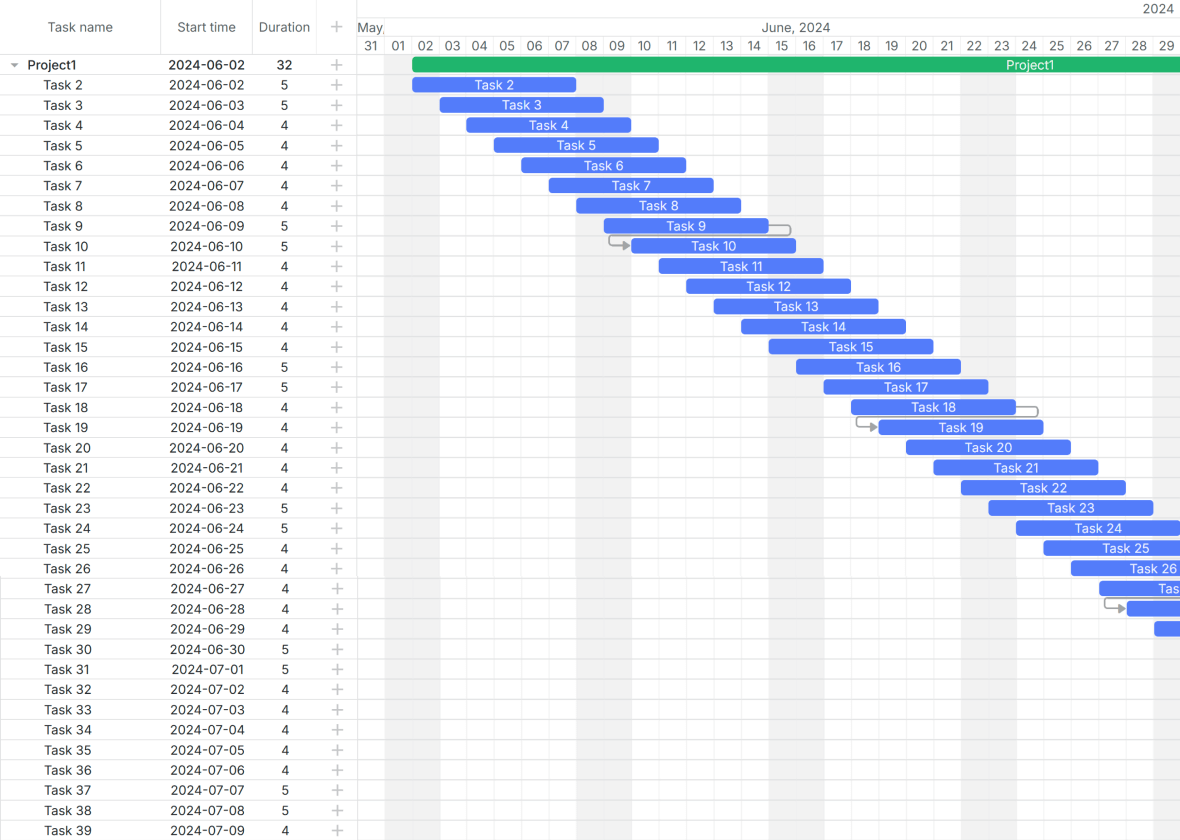
Task: Click the plus icon in Task 5 row
Action: [336, 145]
